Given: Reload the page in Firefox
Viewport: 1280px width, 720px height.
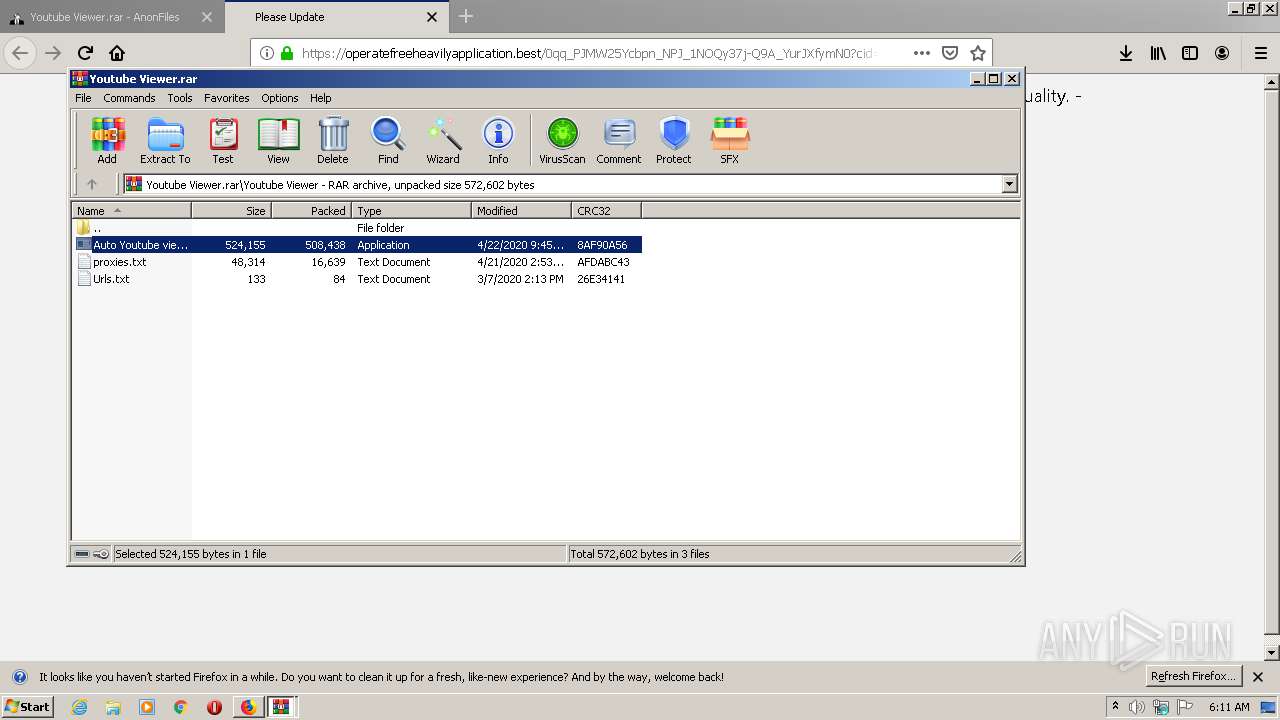Looking at the screenshot, I should coord(85,53).
